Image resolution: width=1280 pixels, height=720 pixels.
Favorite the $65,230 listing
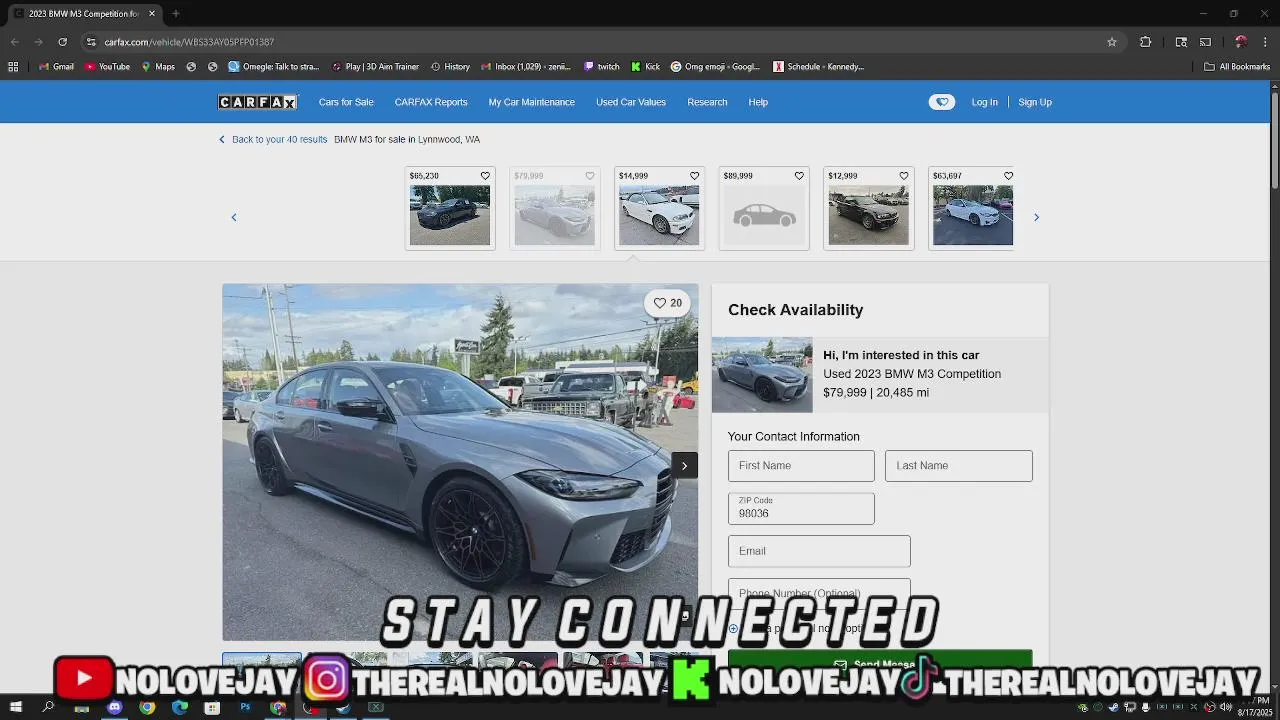tap(485, 176)
